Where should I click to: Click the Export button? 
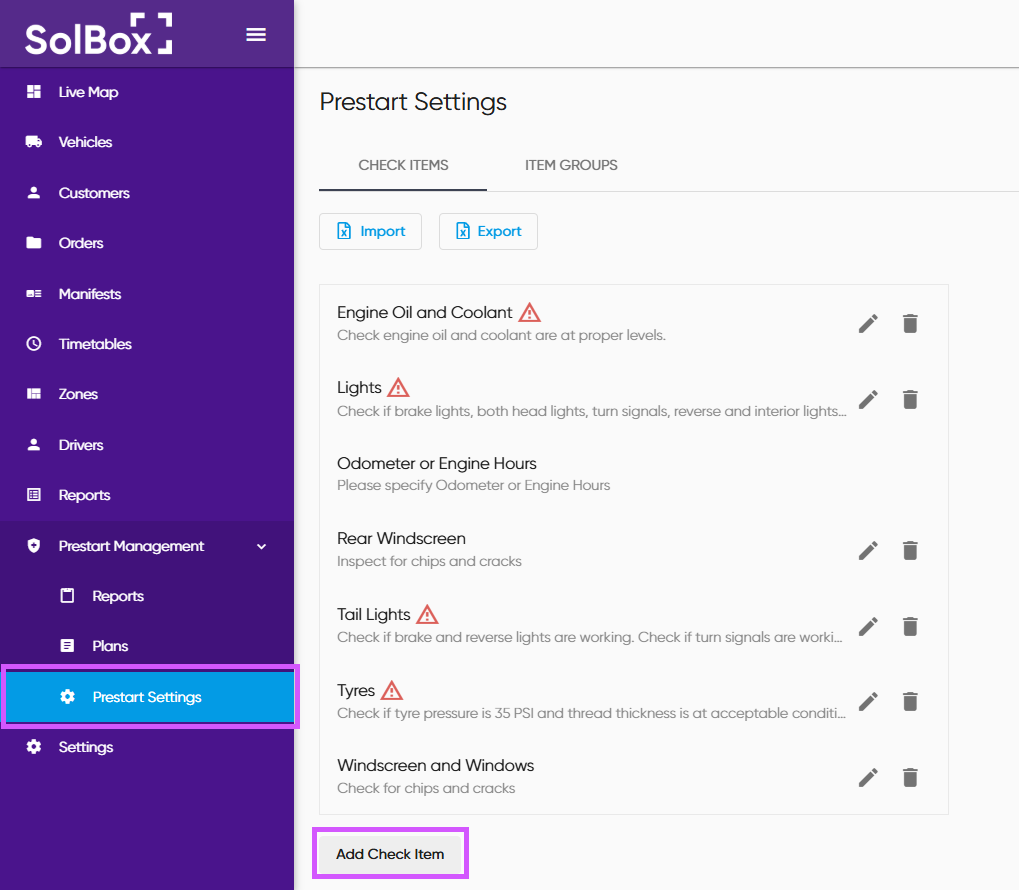coord(488,231)
